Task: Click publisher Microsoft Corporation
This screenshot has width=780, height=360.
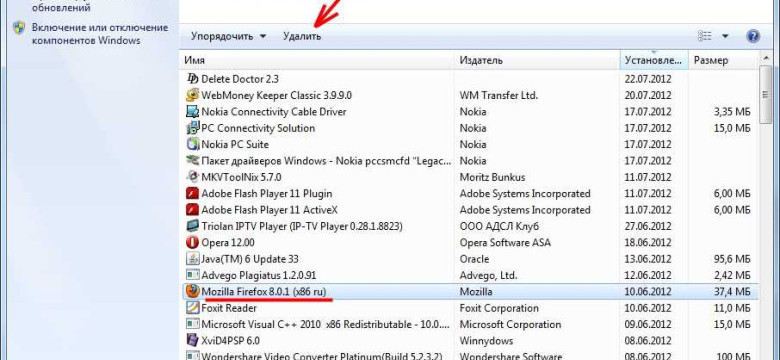Action: click(x=509, y=324)
